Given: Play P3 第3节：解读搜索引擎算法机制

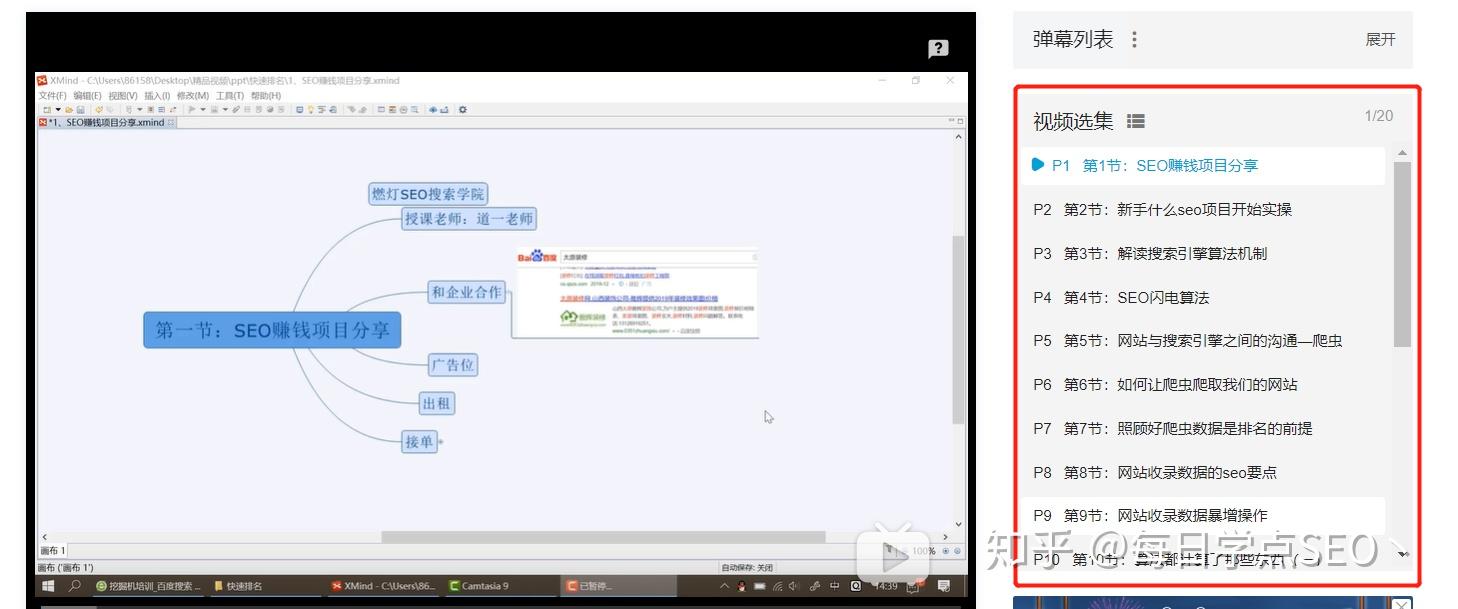Looking at the screenshot, I should point(1203,253).
